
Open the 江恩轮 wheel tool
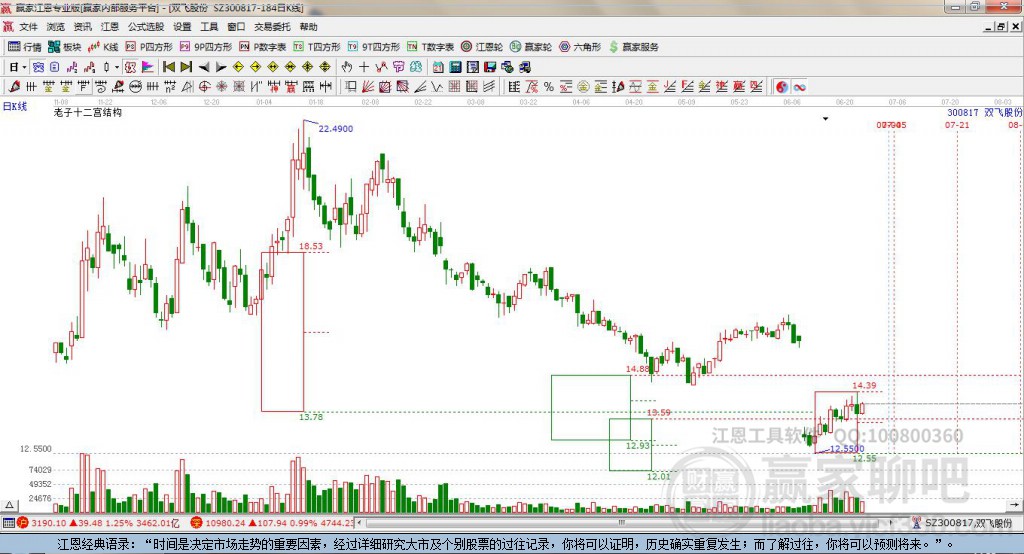482,47
